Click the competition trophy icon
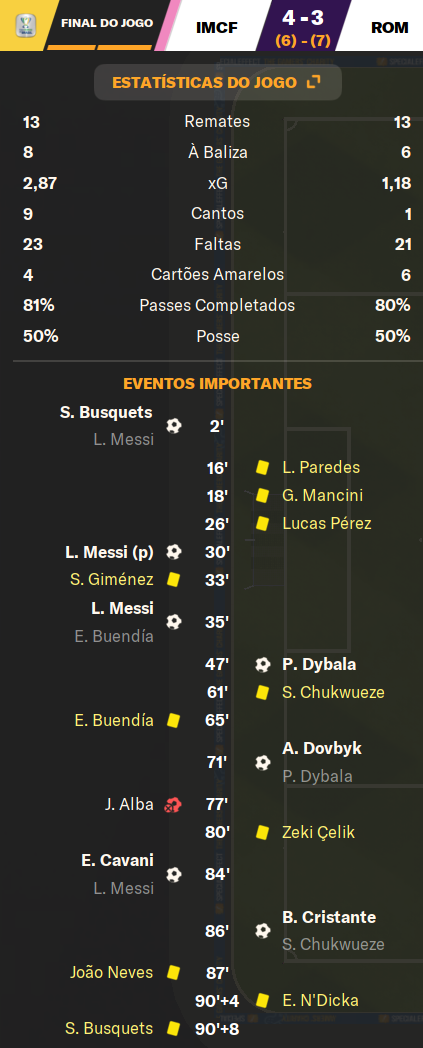Image resolution: width=423 pixels, height=1048 pixels. [25, 25]
